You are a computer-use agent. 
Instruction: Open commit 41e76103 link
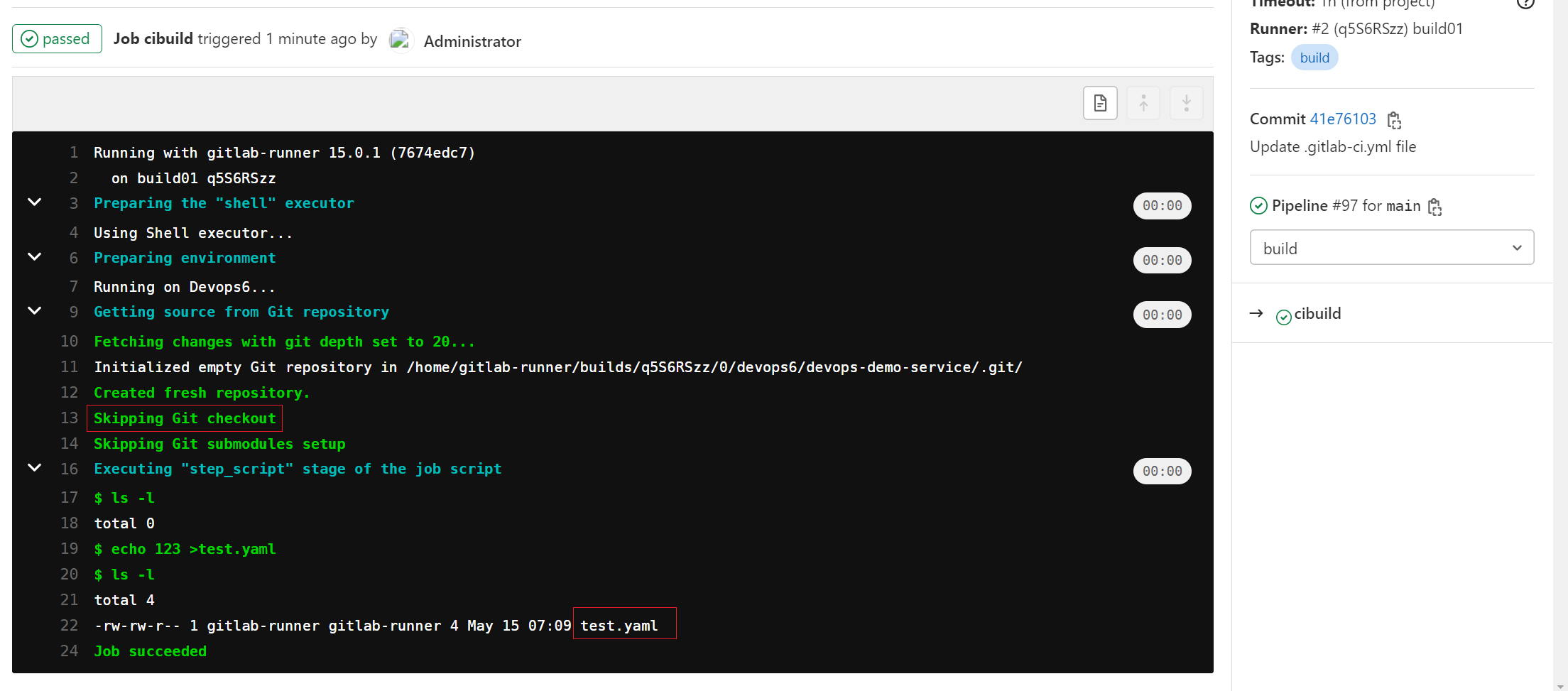[1343, 119]
